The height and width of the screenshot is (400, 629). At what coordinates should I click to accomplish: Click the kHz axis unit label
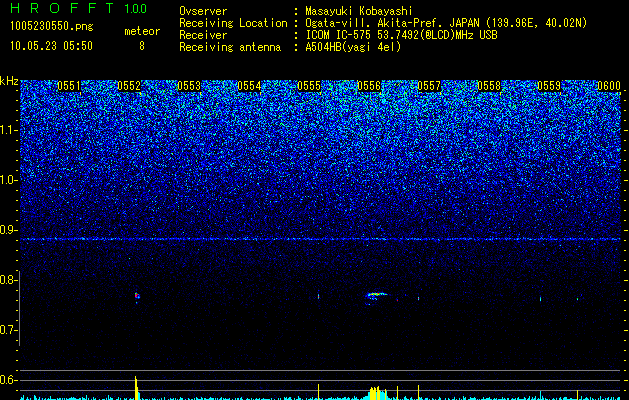(9, 81)
